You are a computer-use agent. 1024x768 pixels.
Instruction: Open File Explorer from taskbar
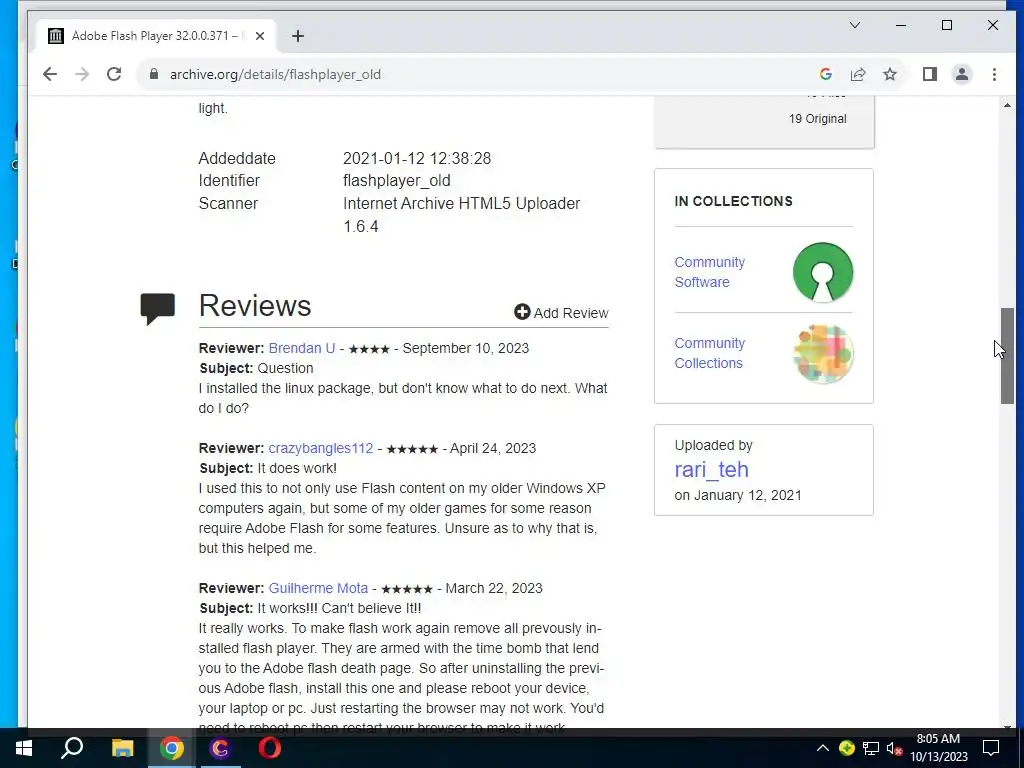coord(122,748)
